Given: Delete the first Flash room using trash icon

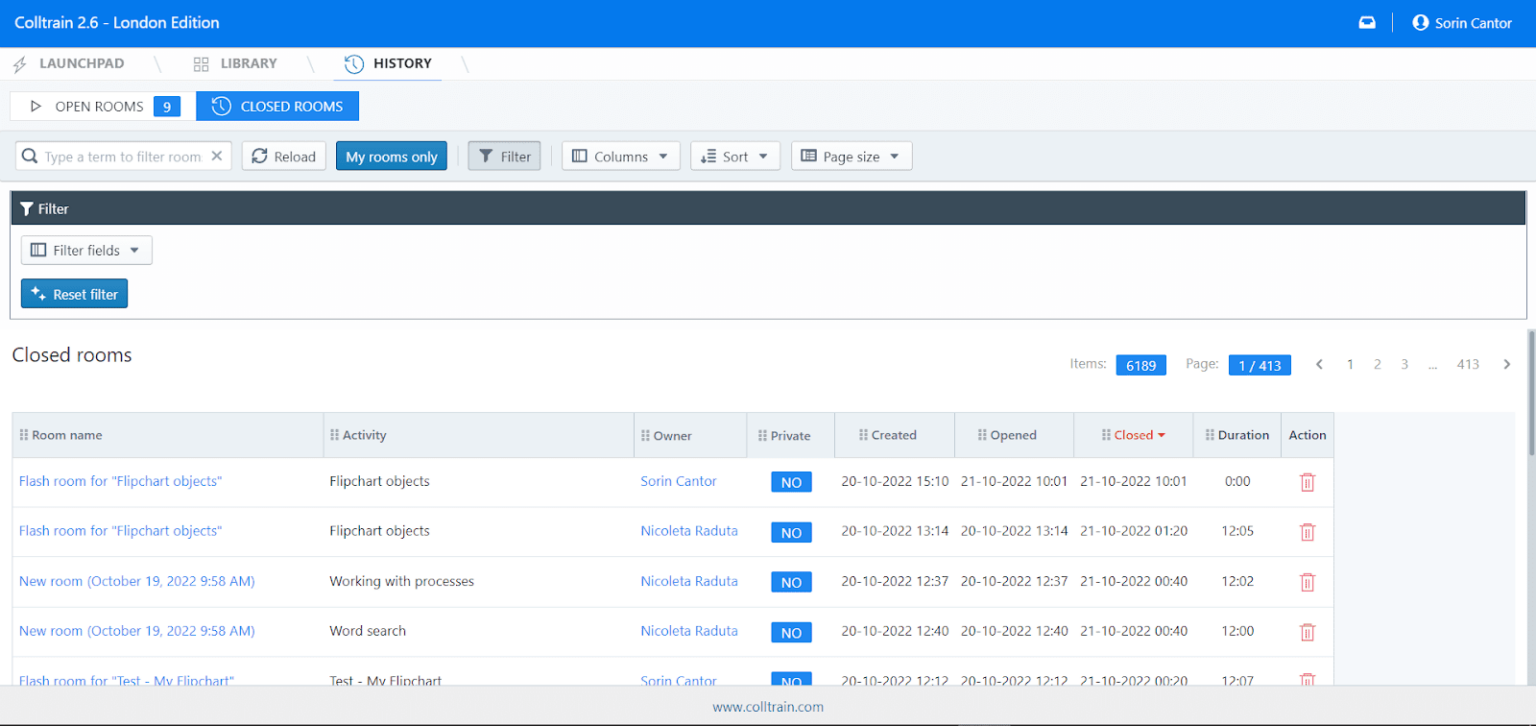Looking at the screenshot, I should coord(1307,482).
